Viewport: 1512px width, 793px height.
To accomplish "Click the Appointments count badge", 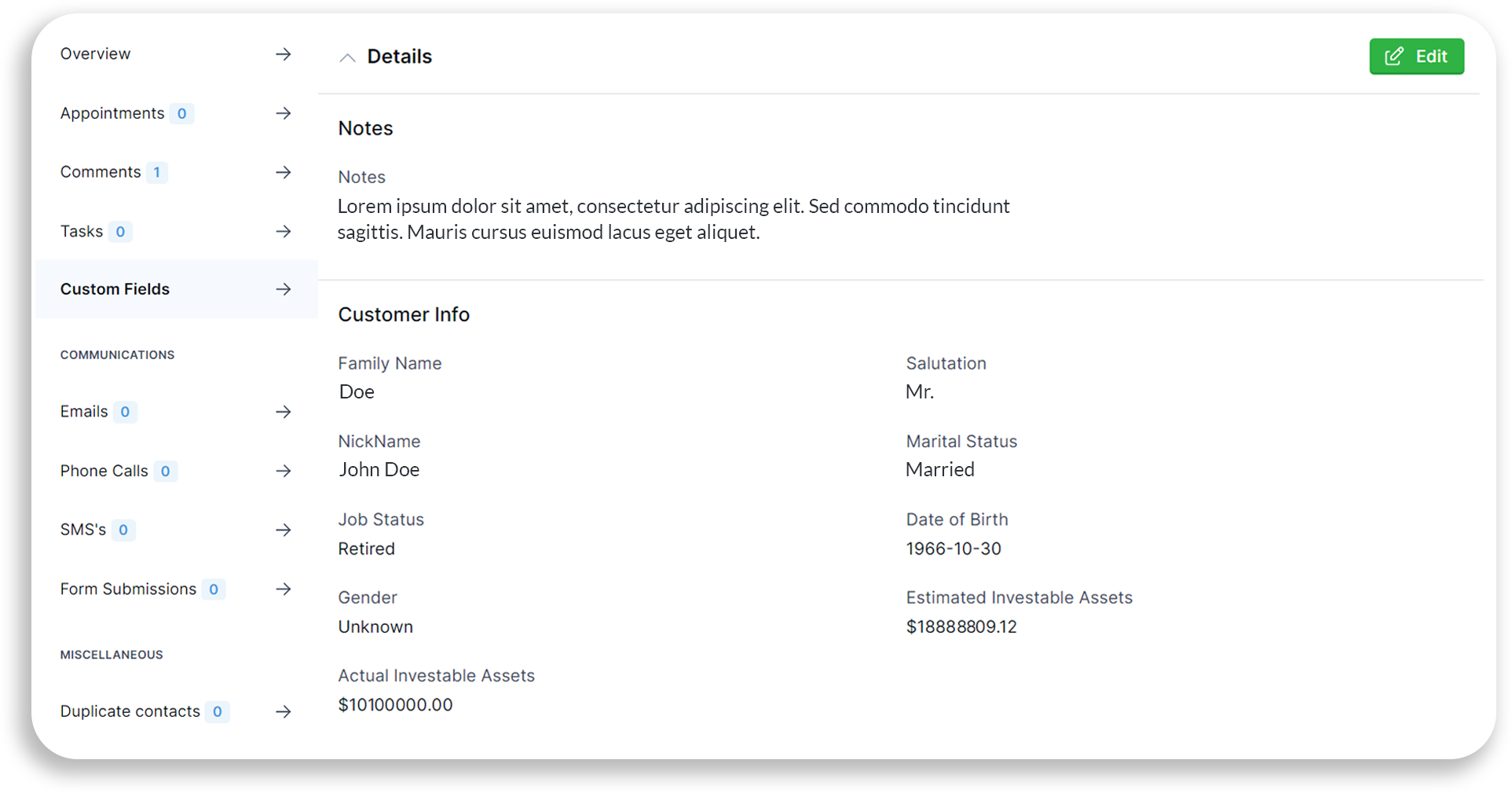I will click(181, 114).
